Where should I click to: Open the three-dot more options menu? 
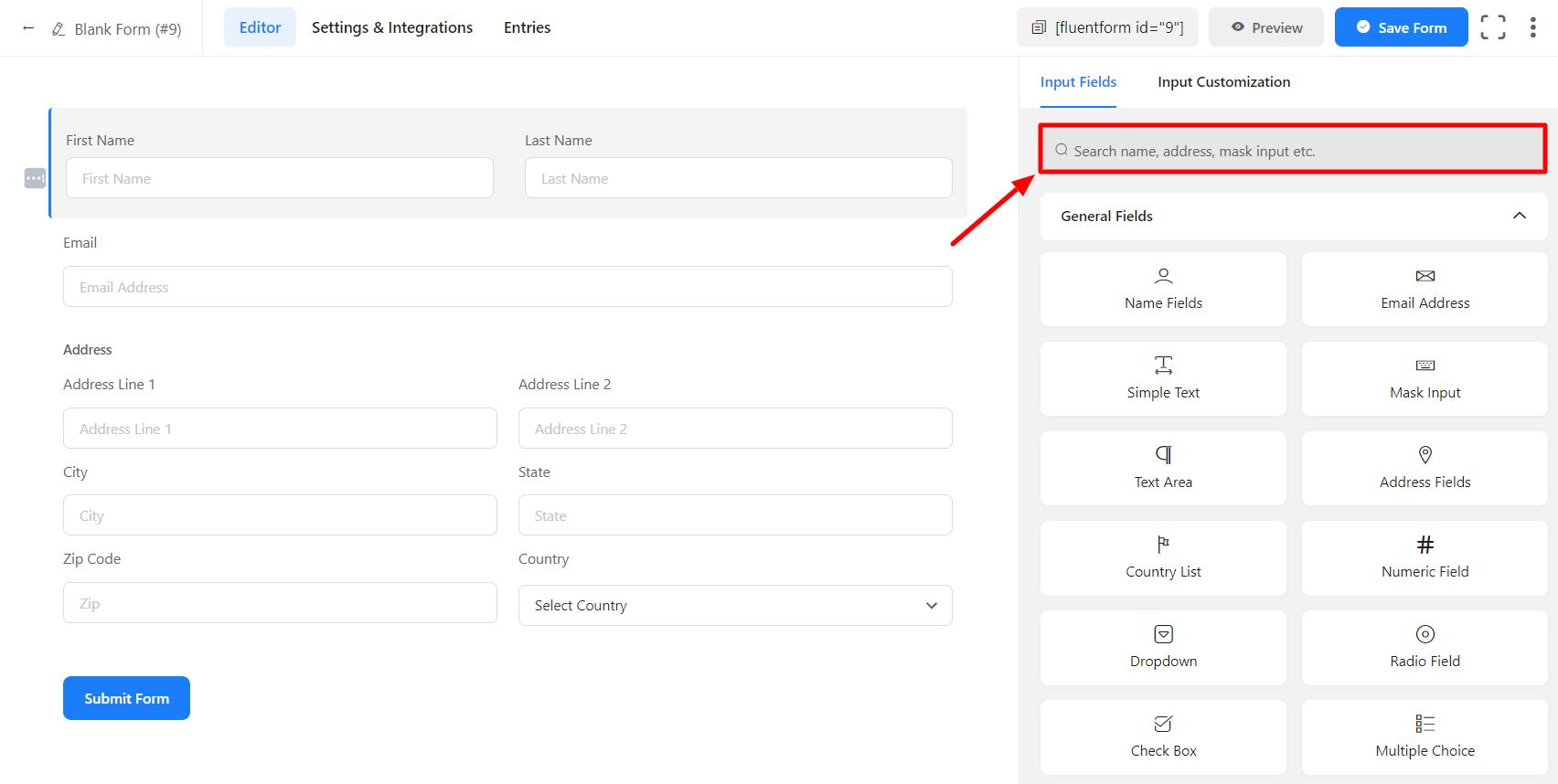point(1532,27)
